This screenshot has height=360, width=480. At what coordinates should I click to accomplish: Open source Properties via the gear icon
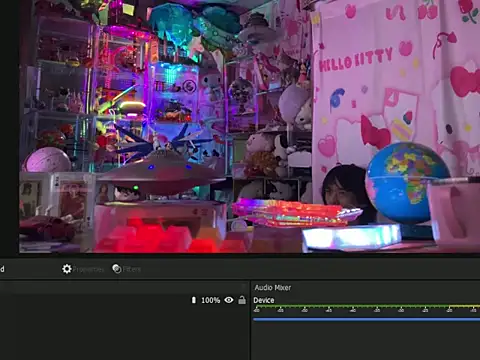pyautogui.click(x=67, y=269)
